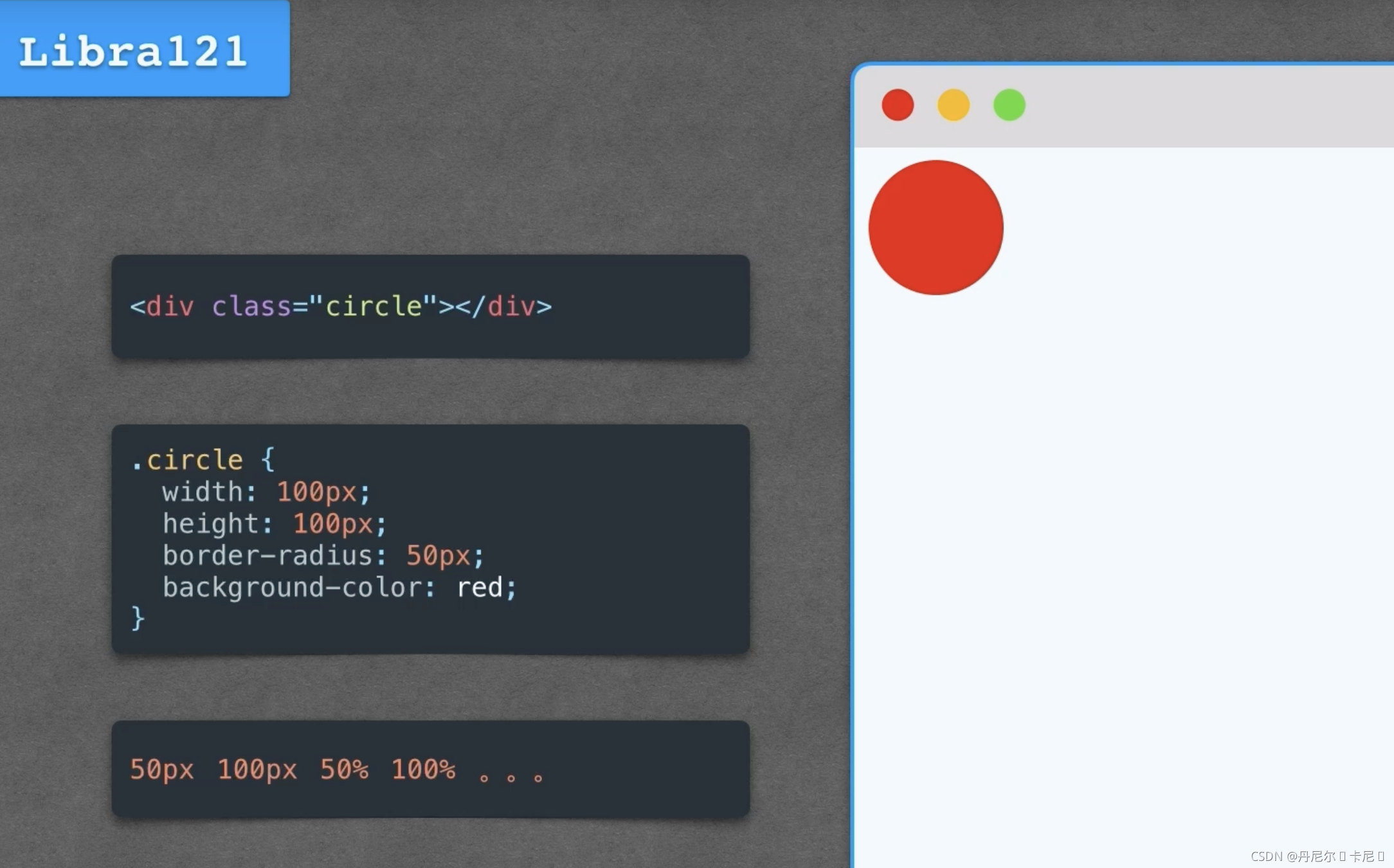Select the '.circle {' selector text

(x=203, y=460)
